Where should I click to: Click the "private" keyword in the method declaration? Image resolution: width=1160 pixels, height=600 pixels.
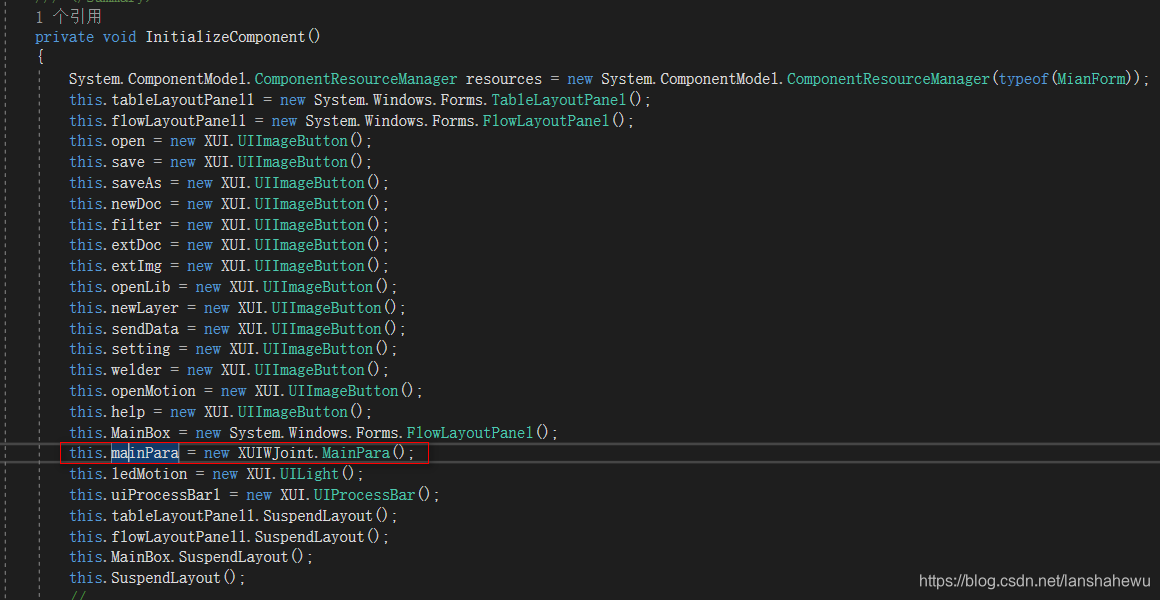(64, 36)
